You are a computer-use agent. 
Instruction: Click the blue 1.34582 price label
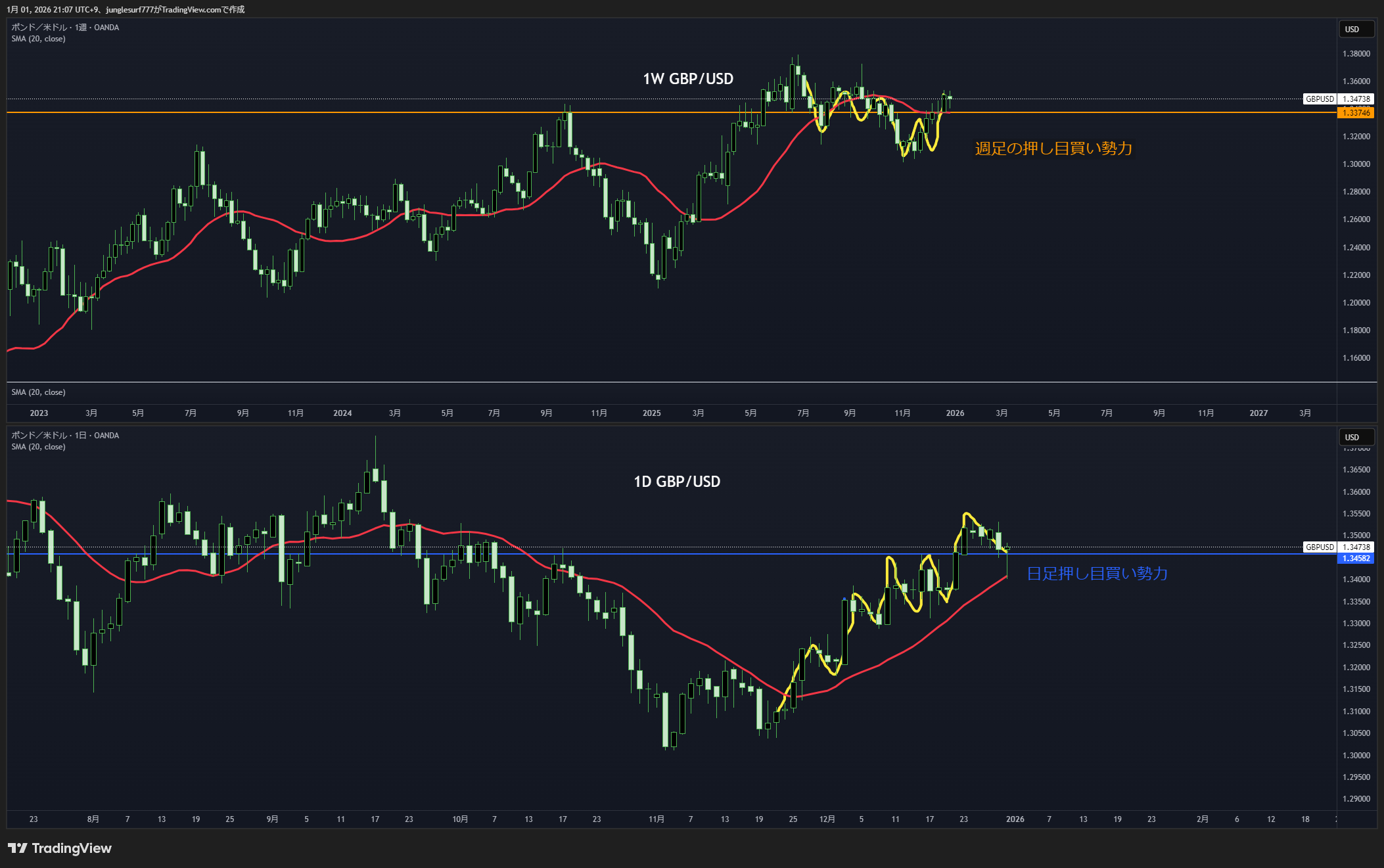[1356, 559]
